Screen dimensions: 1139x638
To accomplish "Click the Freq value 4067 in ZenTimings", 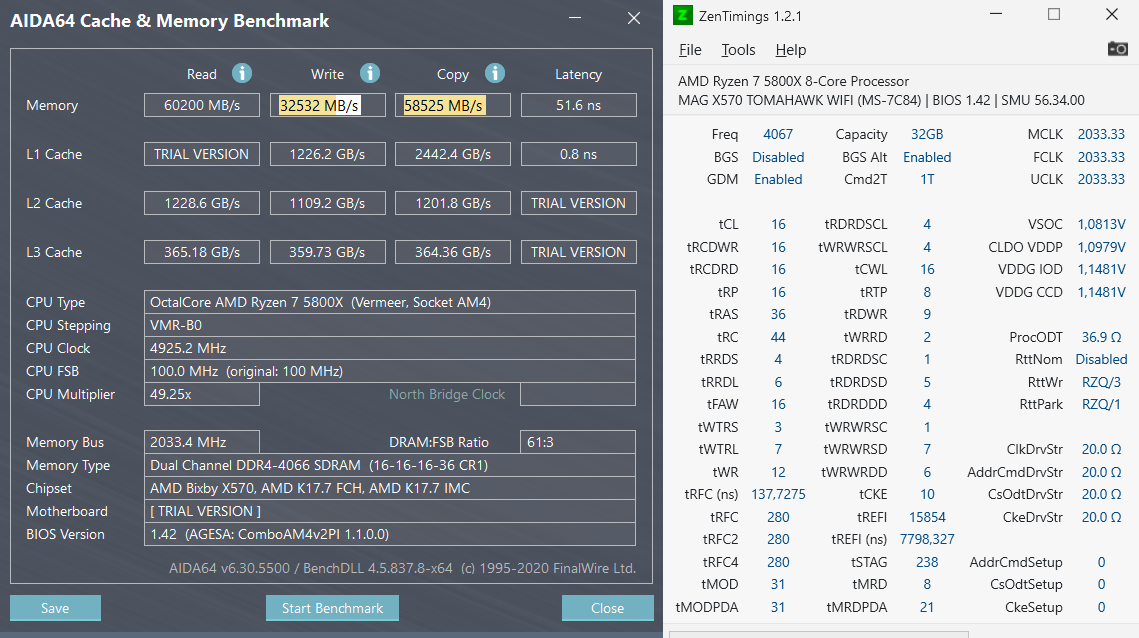I will pos(778,134).
